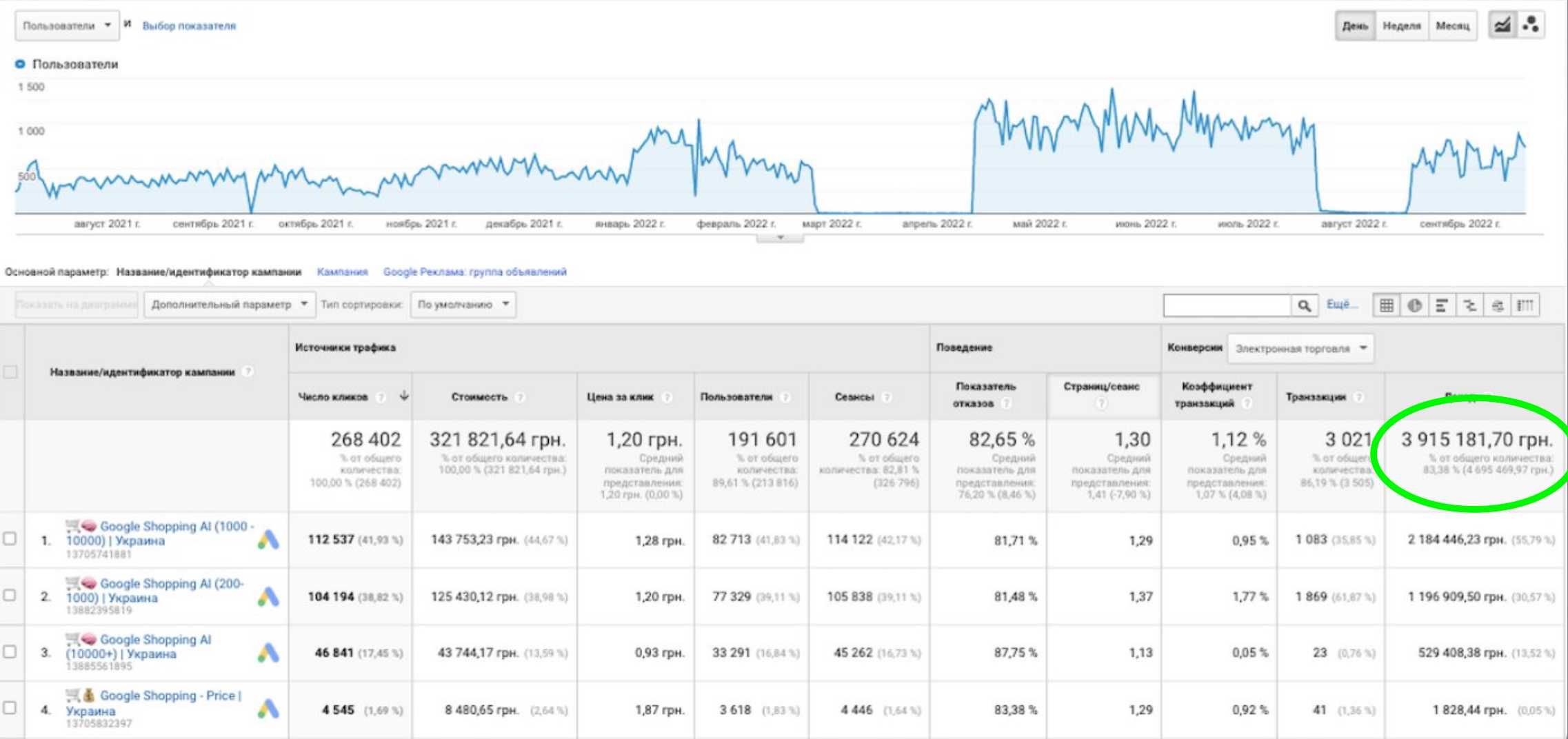Open Google Shopping - Price campaign link
This screenshot has width=1568, height=739.
click(x=153, y=702)
